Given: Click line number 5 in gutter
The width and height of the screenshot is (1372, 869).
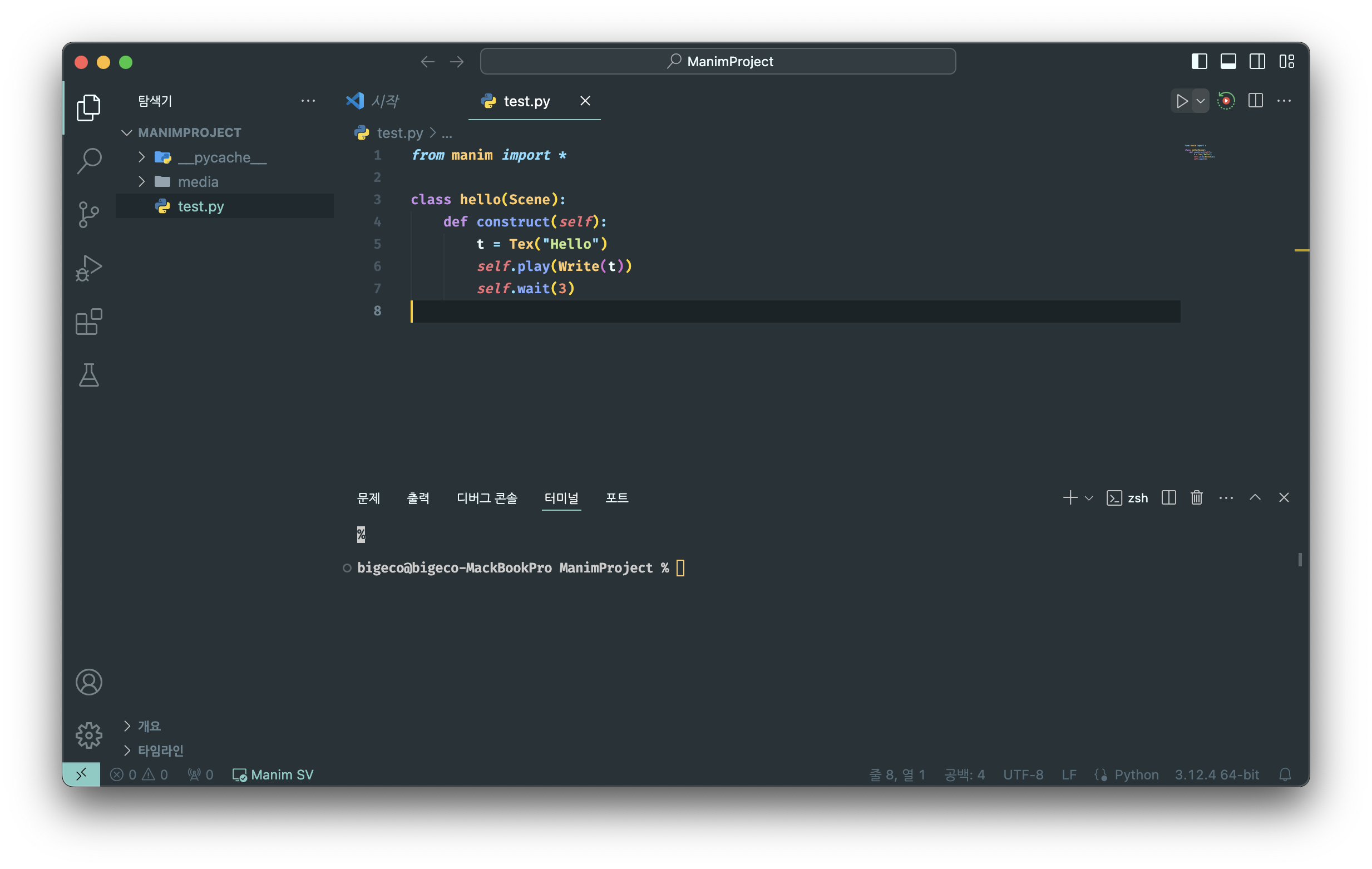Looking at the screenshot, I should pyautogui.click(x=377, y=244).
